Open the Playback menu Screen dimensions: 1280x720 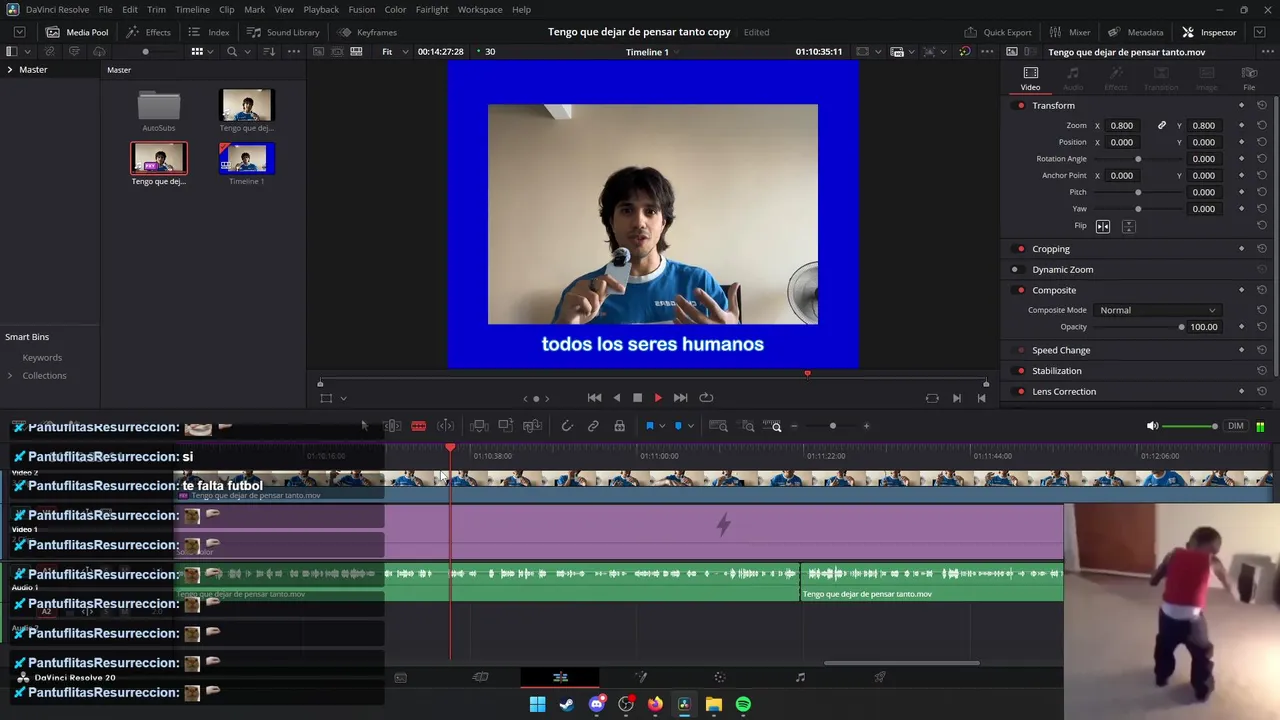tap(321, 9)
